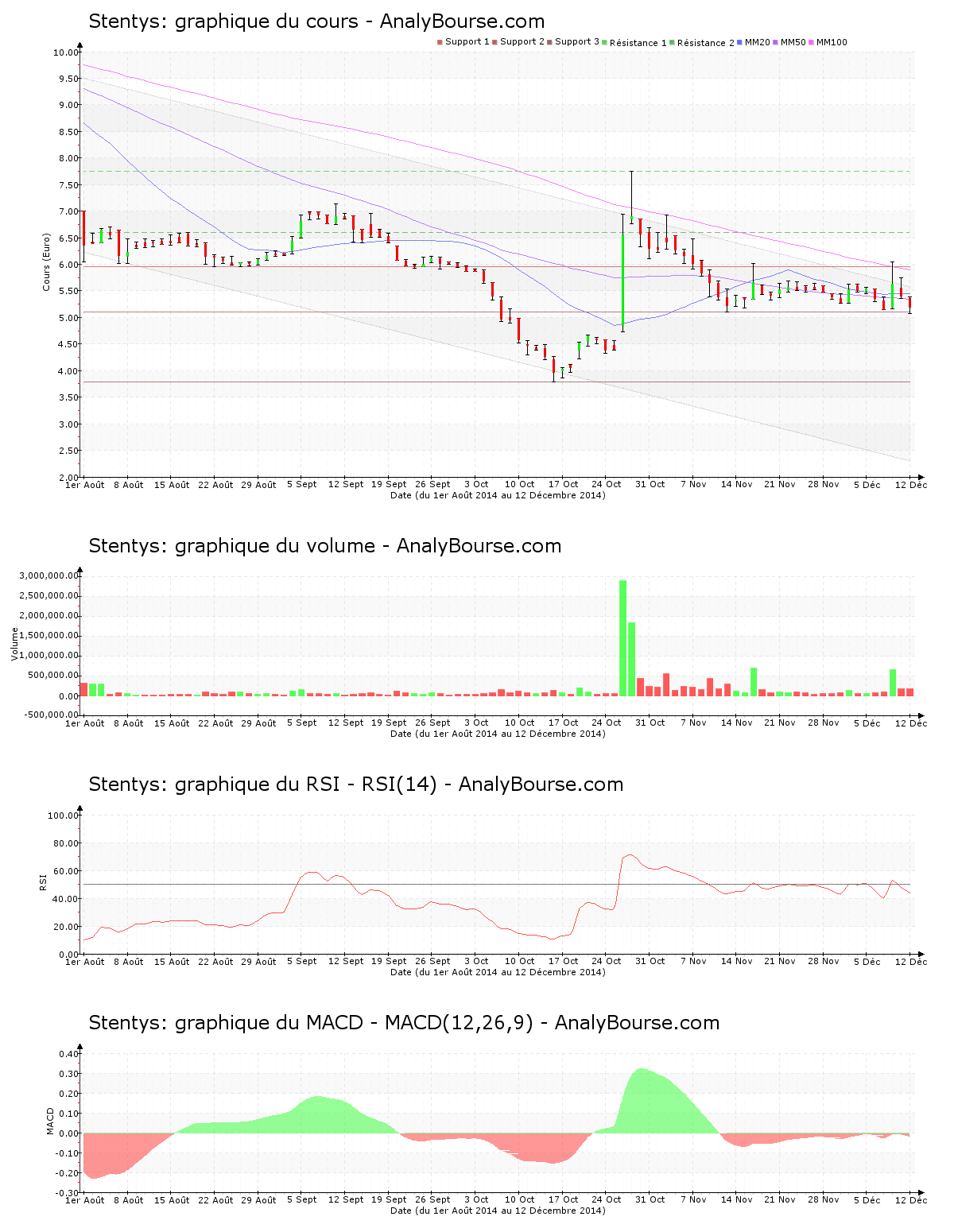954x1232 pixels.
Task: Click the date range caption under the price chart
Action: pyautogui.click(x=498, y=495)
